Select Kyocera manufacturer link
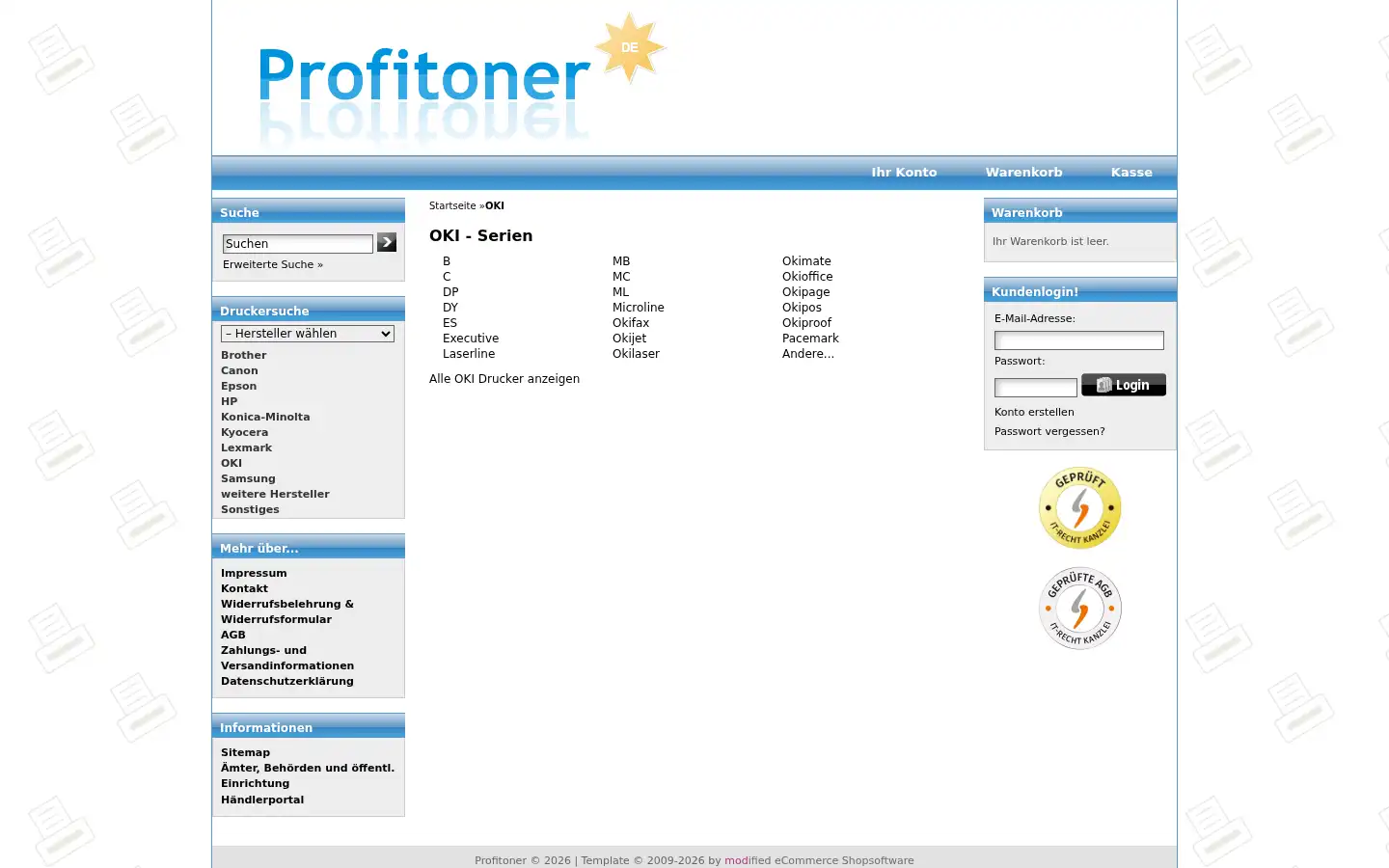The height and width of the screenshot is (868, 1389). point(244,432)
